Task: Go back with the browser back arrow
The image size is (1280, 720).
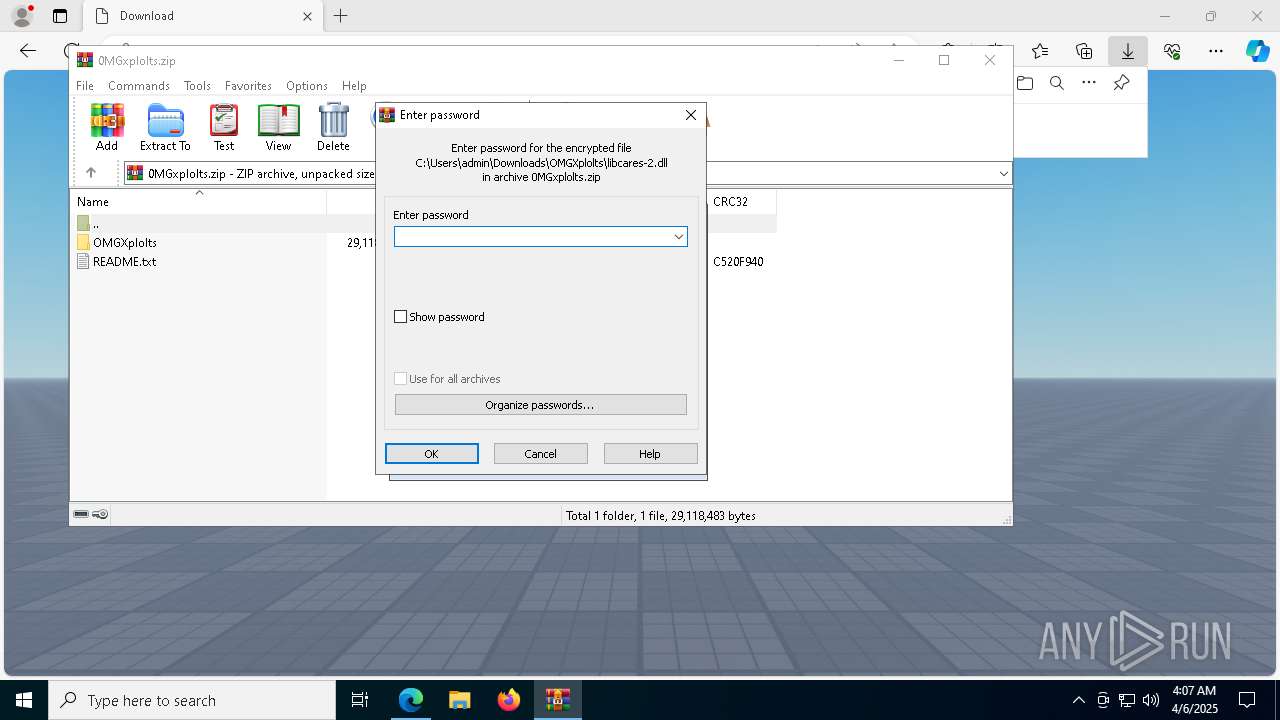Action: pyautogui.click(x=28, y=51)
